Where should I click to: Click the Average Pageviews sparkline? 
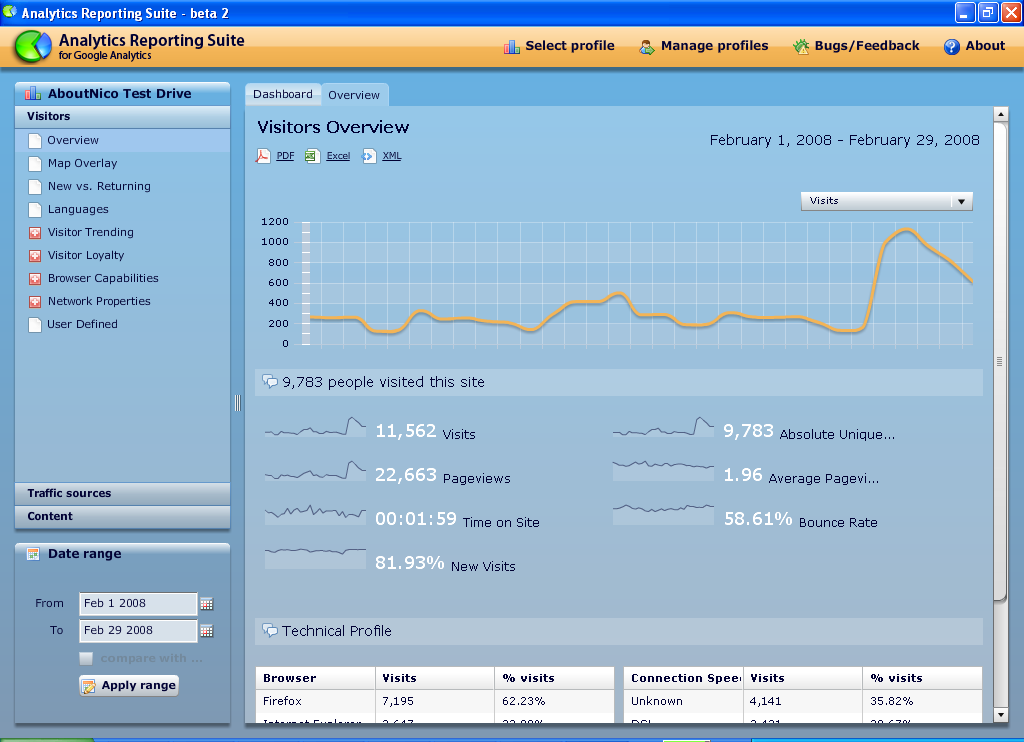click(x=664, y=471)
